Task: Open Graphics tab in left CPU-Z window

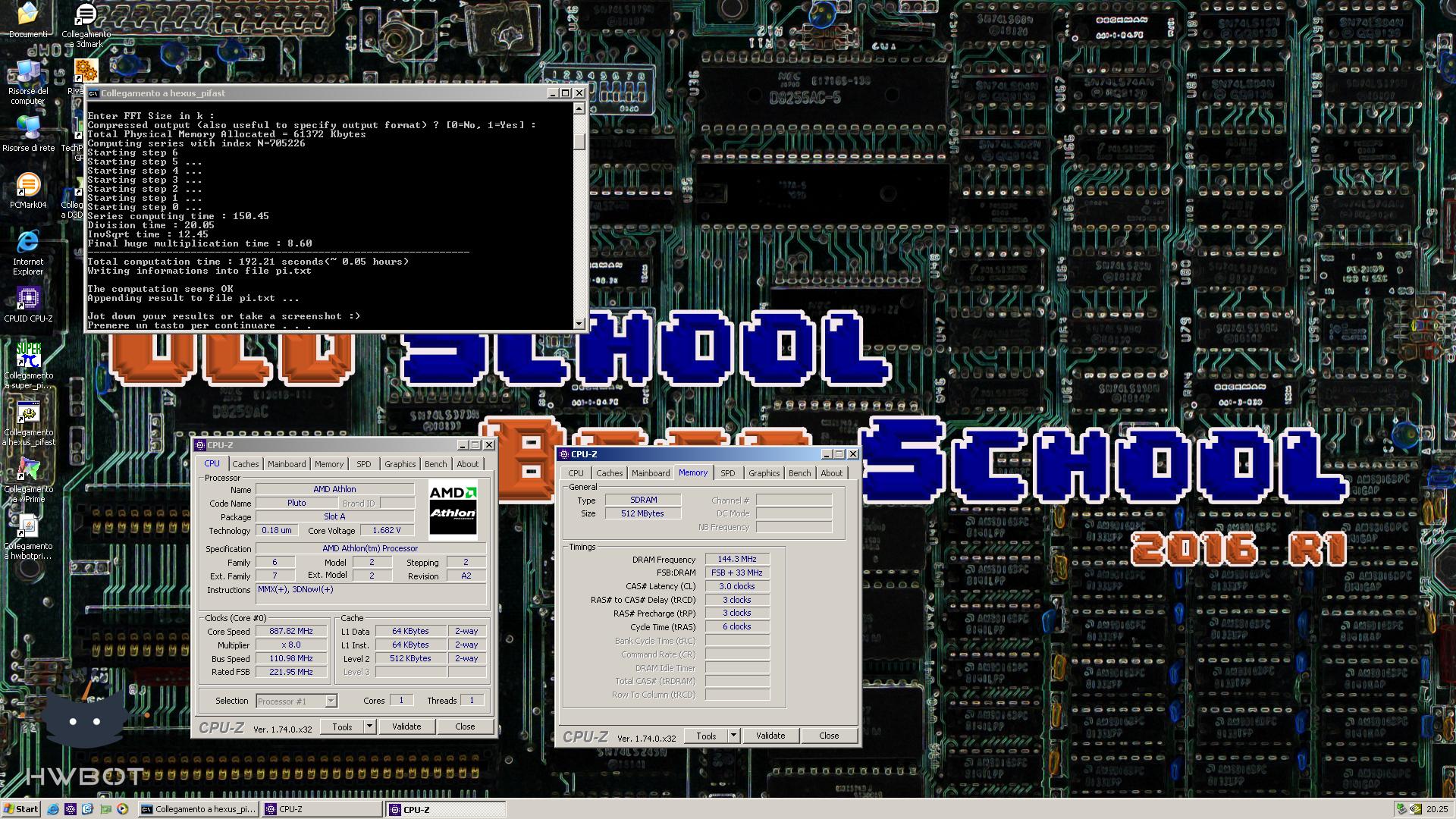Action: click(400, 464)
